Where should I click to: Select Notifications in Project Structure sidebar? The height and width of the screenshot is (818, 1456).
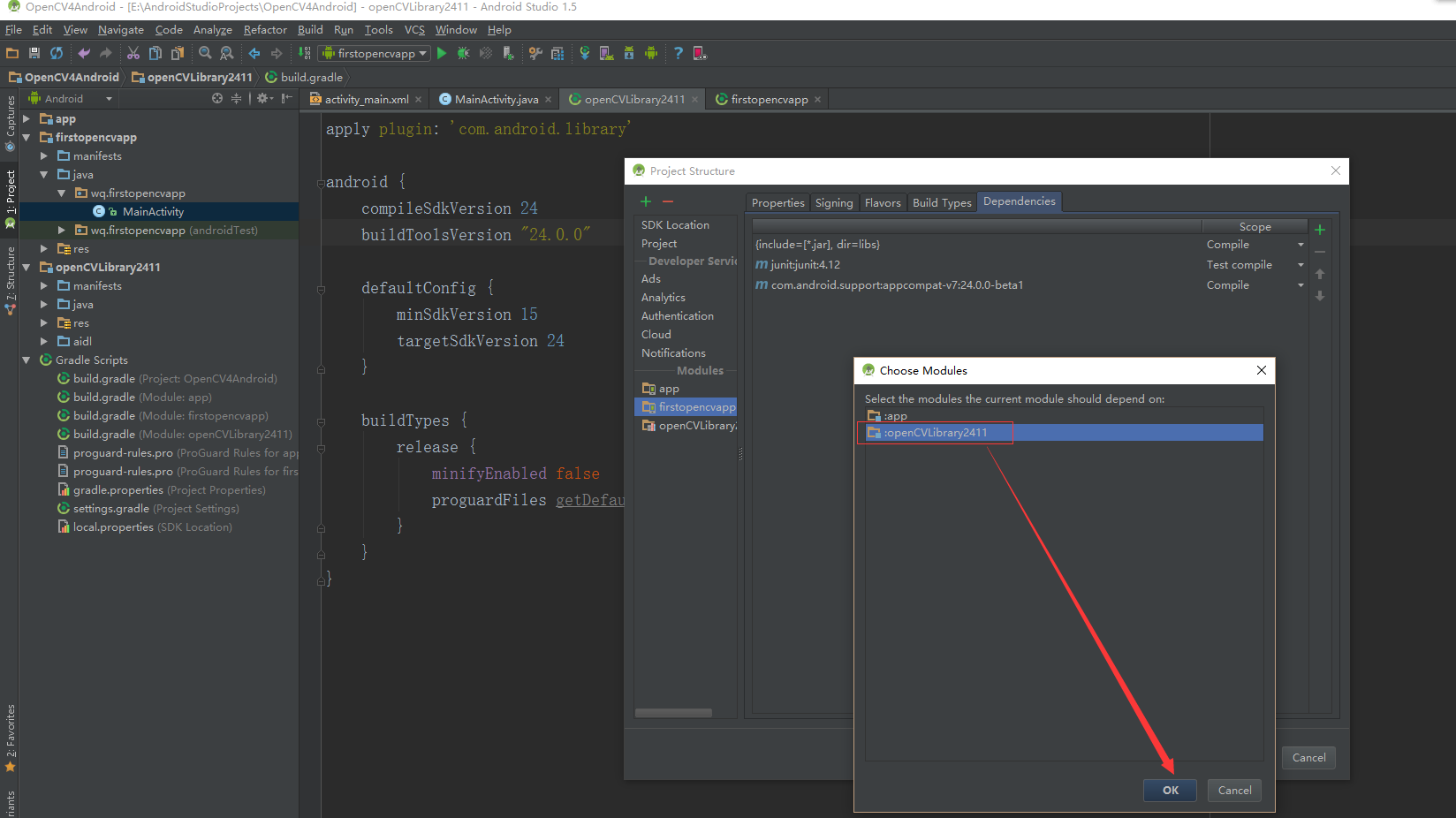tap(673, 353)
